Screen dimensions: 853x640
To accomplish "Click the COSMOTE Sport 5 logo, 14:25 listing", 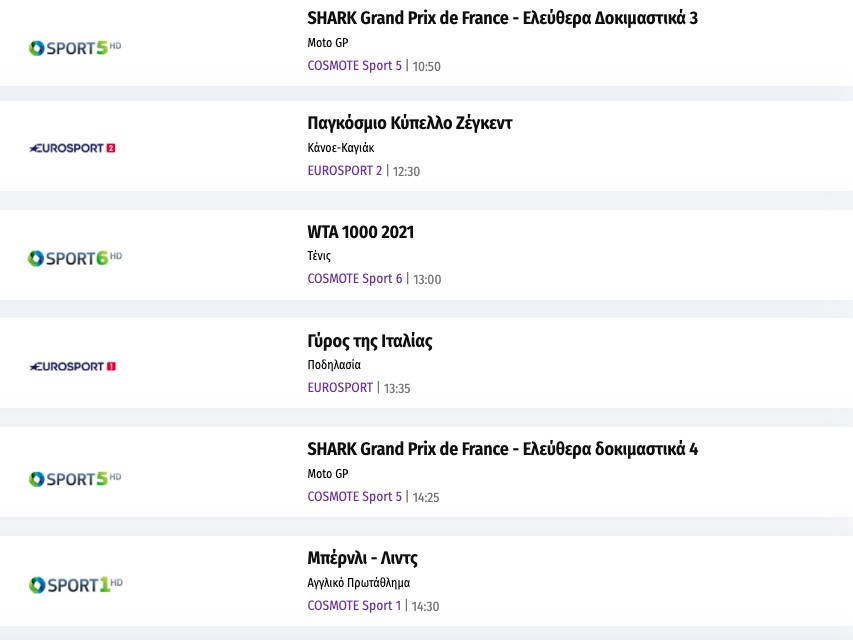I will click(x=76, y=478).
